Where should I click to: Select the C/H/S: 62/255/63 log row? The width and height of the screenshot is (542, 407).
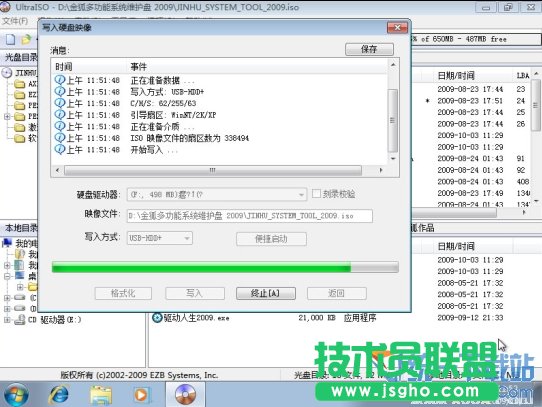(x=220, y=103)
